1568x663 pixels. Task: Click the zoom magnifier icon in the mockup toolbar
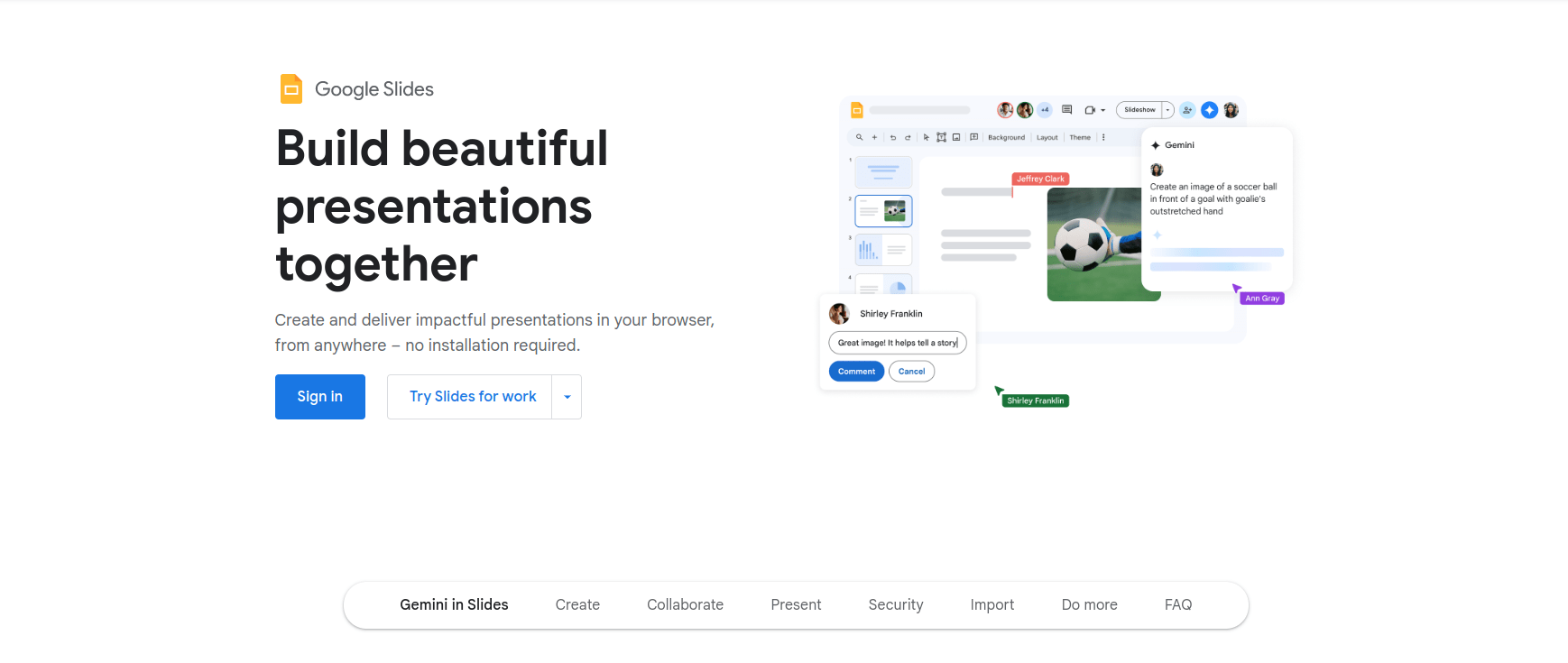(860, 137)
